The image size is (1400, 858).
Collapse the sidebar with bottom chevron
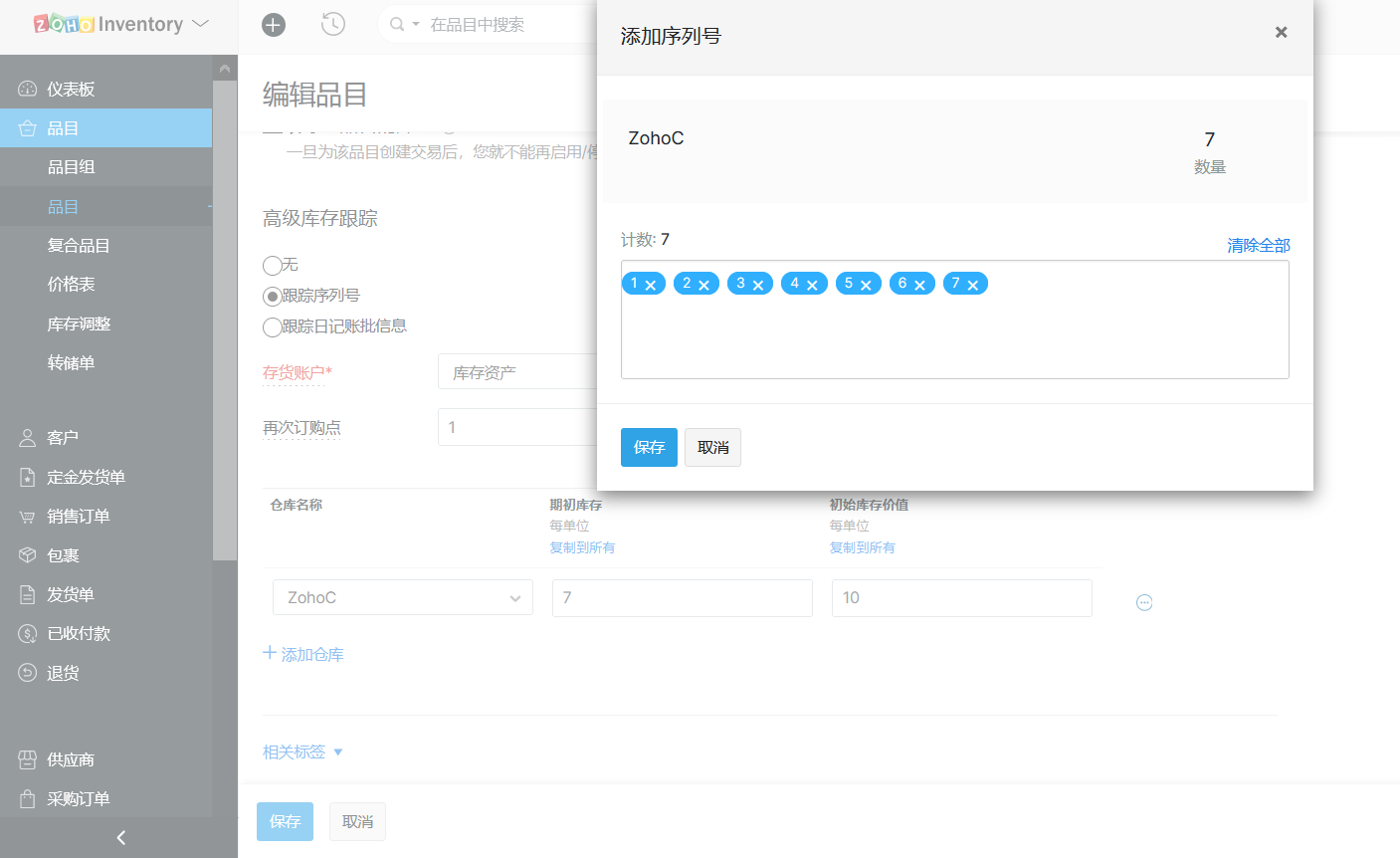coord(120,838)
